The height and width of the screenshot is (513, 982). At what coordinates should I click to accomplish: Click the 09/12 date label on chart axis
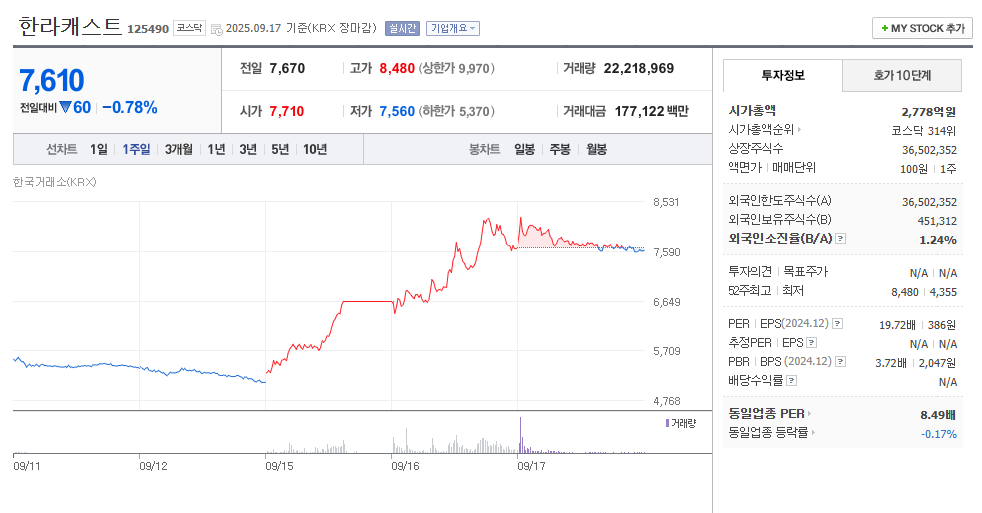pos(153,466)
